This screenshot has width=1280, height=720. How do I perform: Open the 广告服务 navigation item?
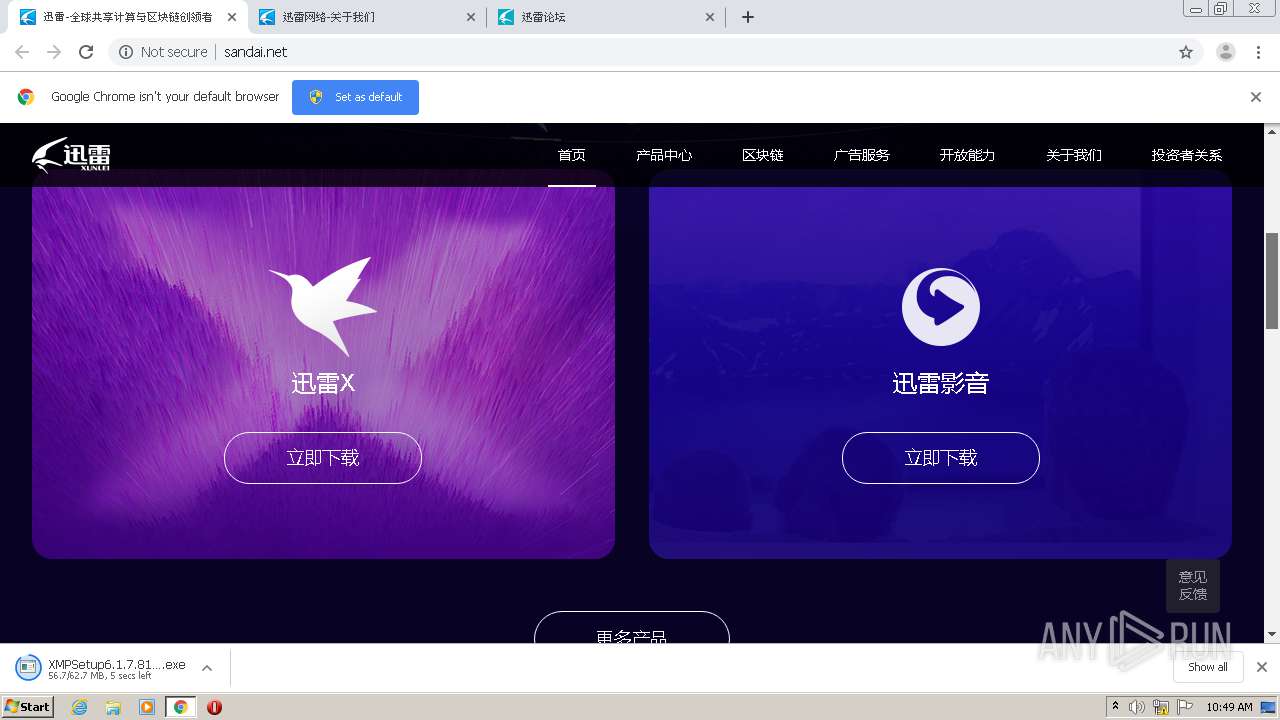[x=862, y=155]
